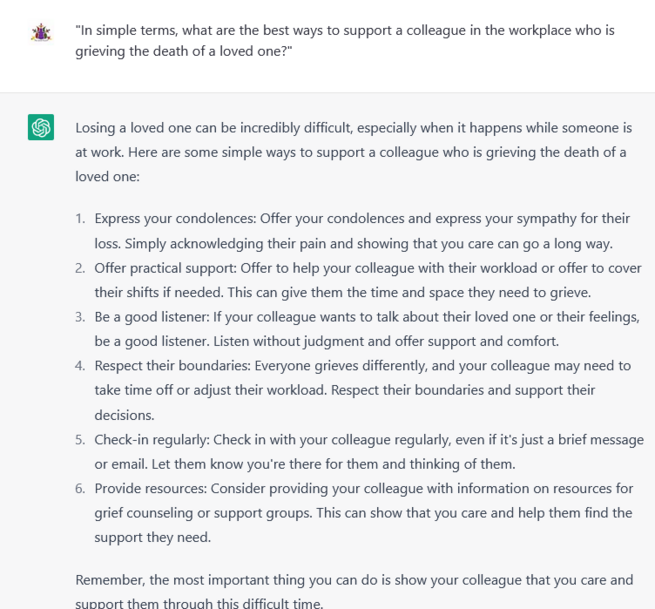Select list number 6 marker
Viewport: 655px width, 609px height.
click(x=80, y=489)
